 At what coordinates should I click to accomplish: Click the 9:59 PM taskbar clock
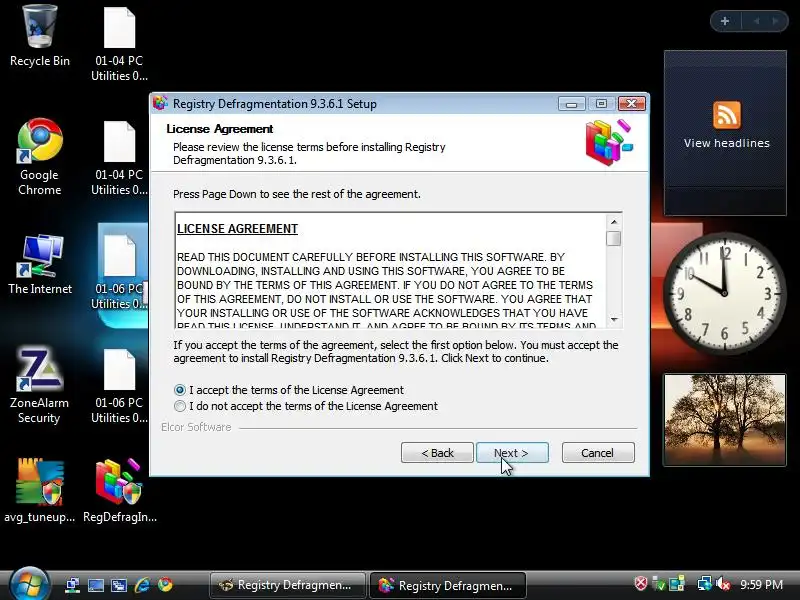pyautogui.click(x=761, y=585)
